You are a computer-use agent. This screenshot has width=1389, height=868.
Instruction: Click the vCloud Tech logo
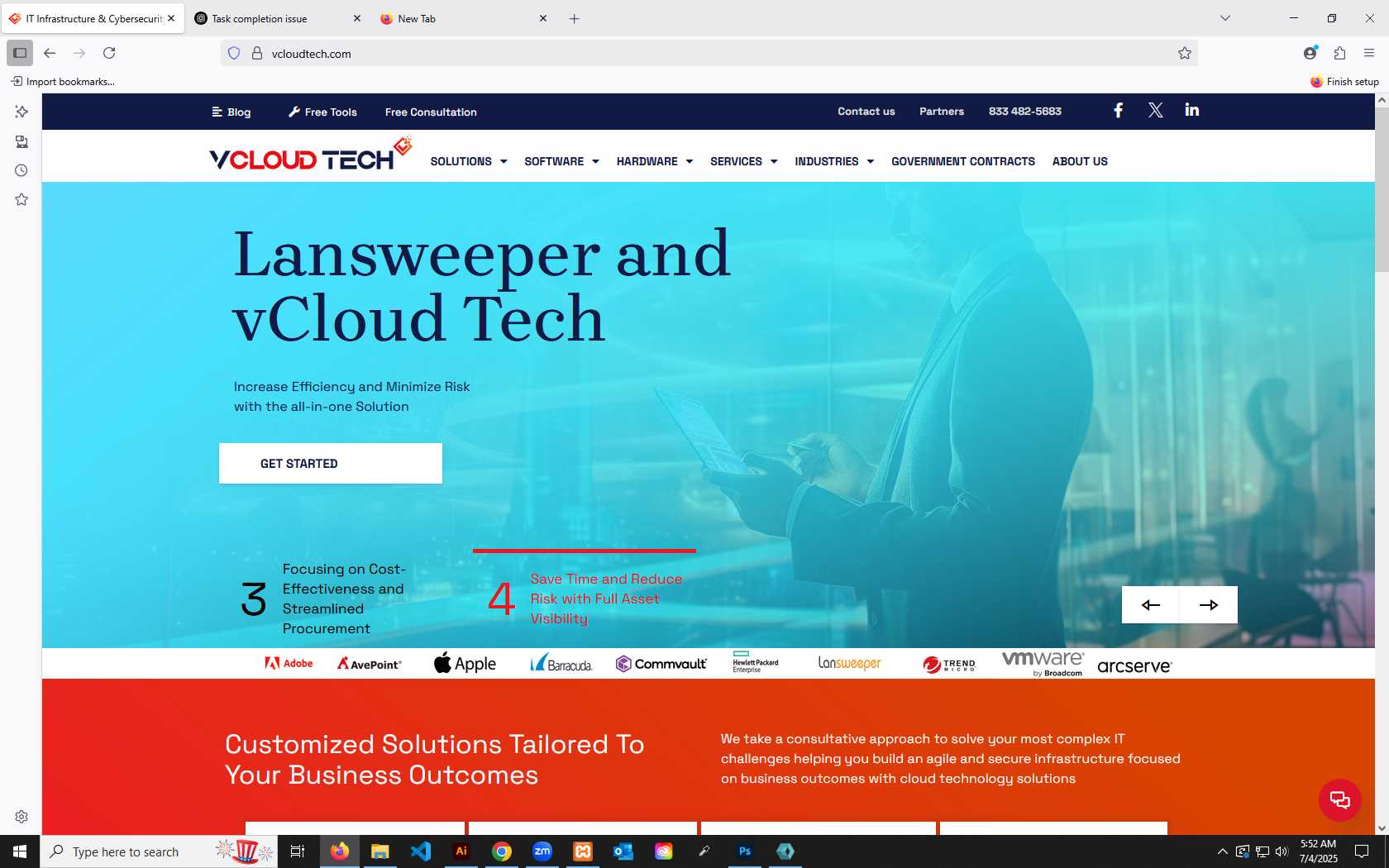pyautogui.click(x=310, y=155)
